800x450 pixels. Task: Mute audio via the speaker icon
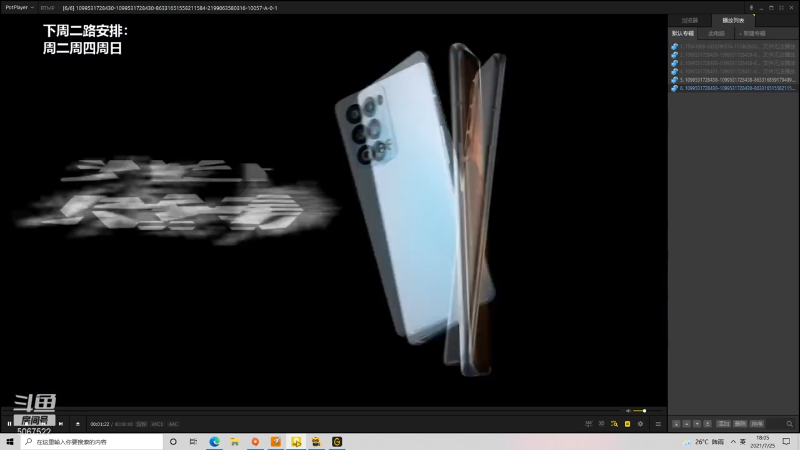click(x=628, y=411)
